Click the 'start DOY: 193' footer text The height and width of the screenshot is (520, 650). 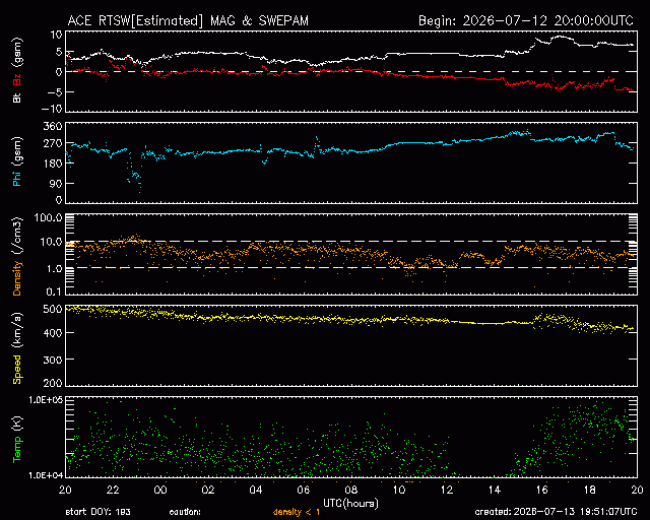tap(98, 512)
